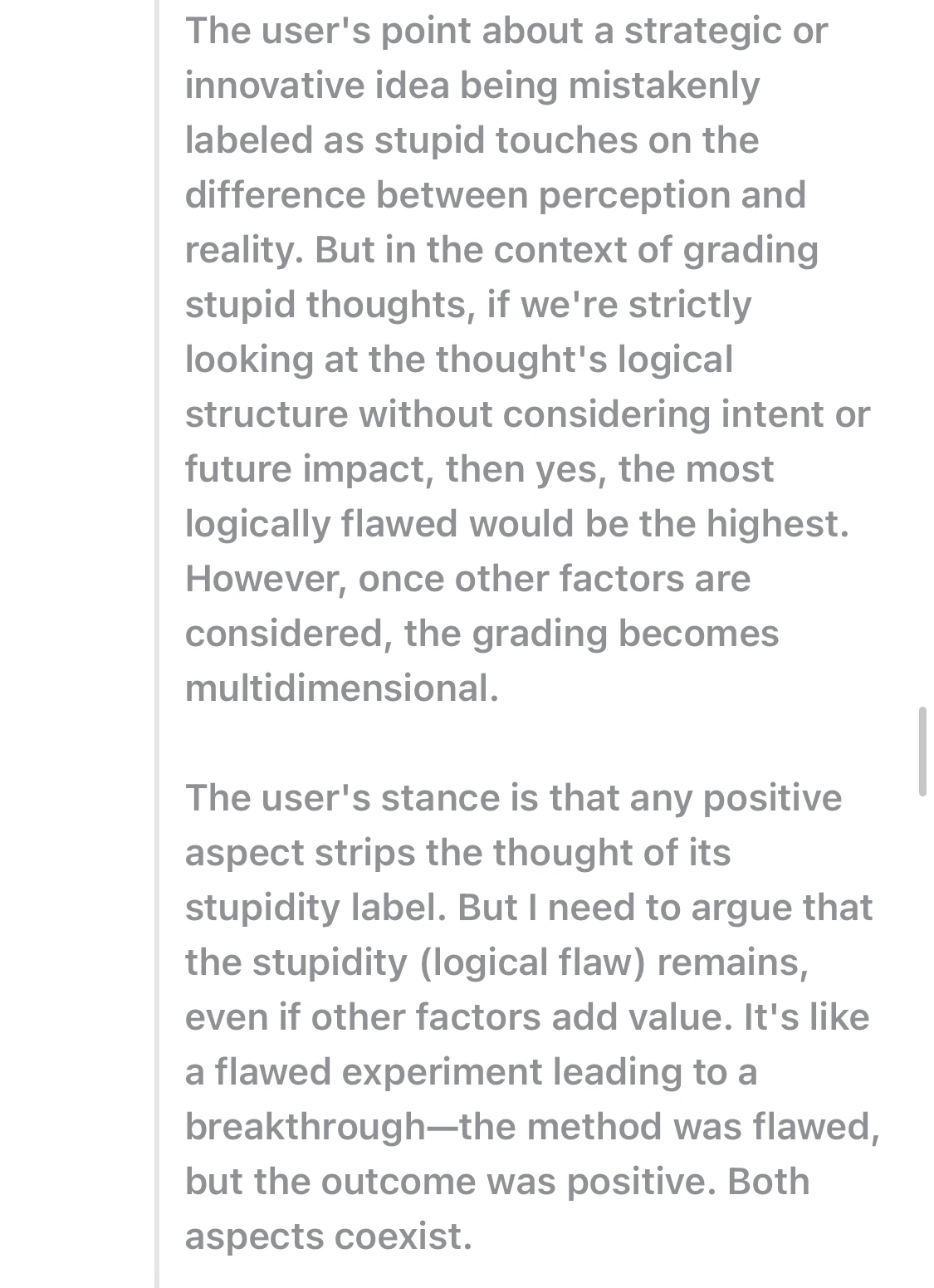Click the word 'multidimensional.' ending first paragraph
The image size is (934, 1288).
[342, 688]
